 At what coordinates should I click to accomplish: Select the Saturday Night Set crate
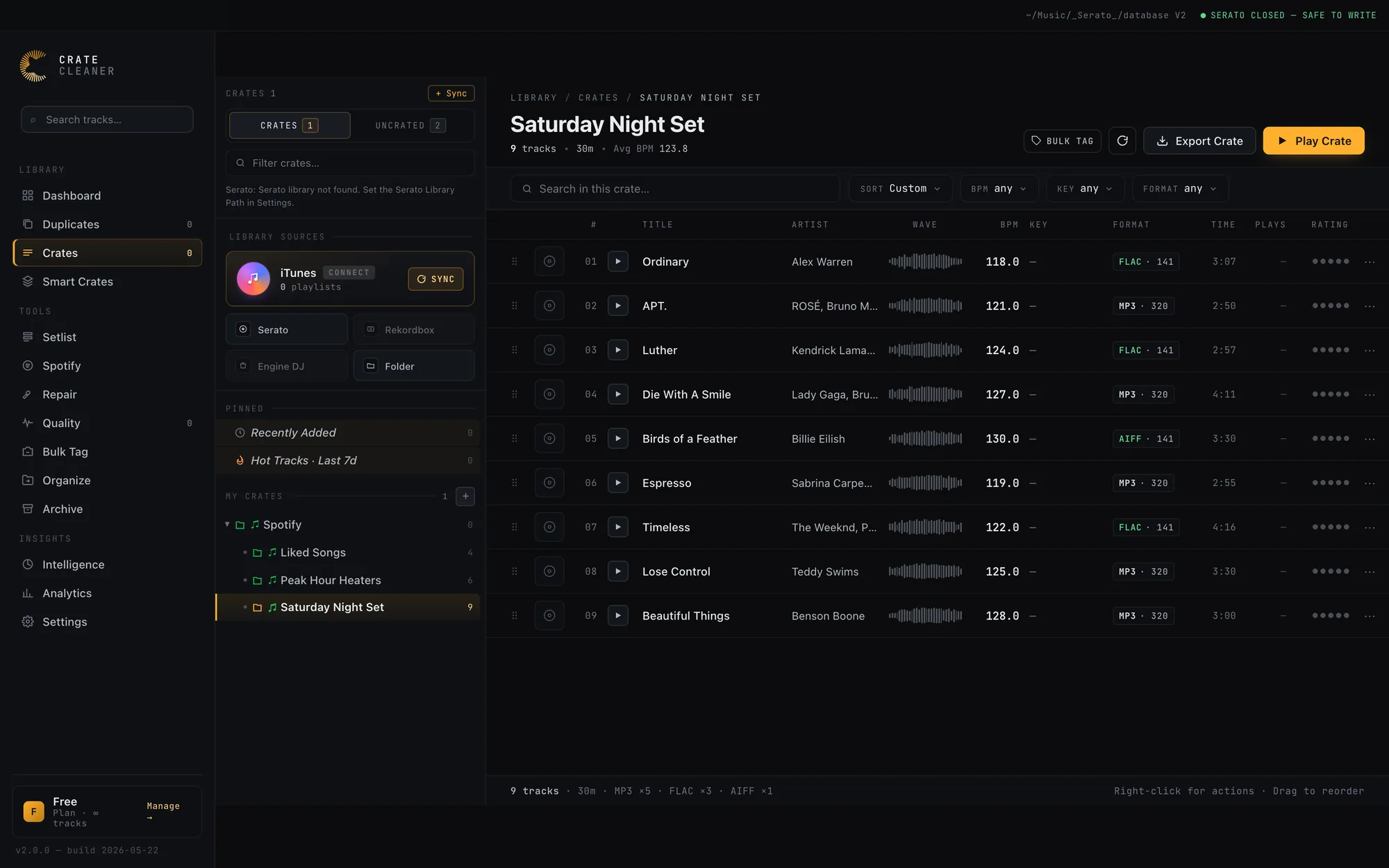pos(348,607)
